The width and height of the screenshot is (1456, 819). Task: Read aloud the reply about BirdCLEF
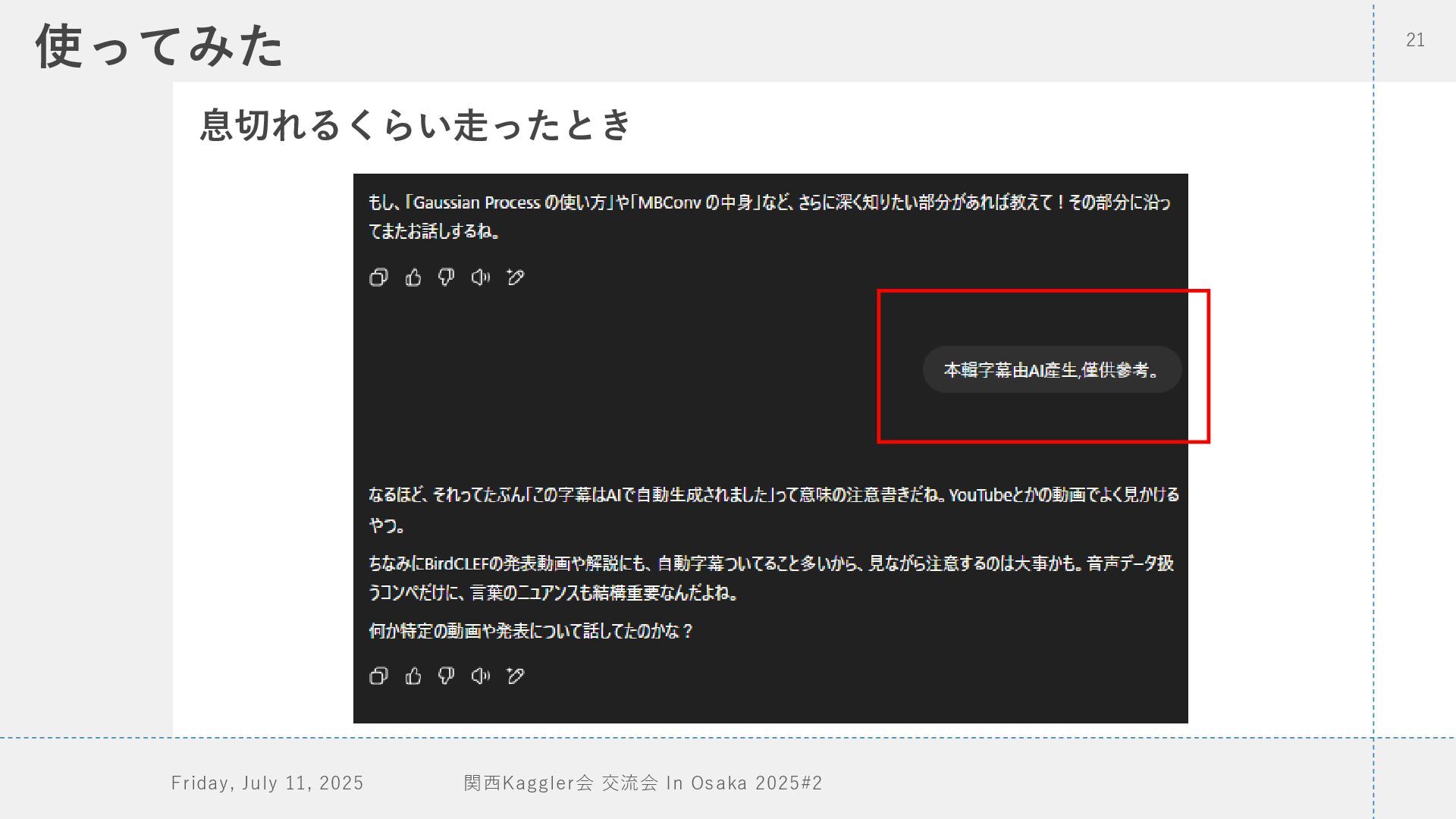[481, 676]
